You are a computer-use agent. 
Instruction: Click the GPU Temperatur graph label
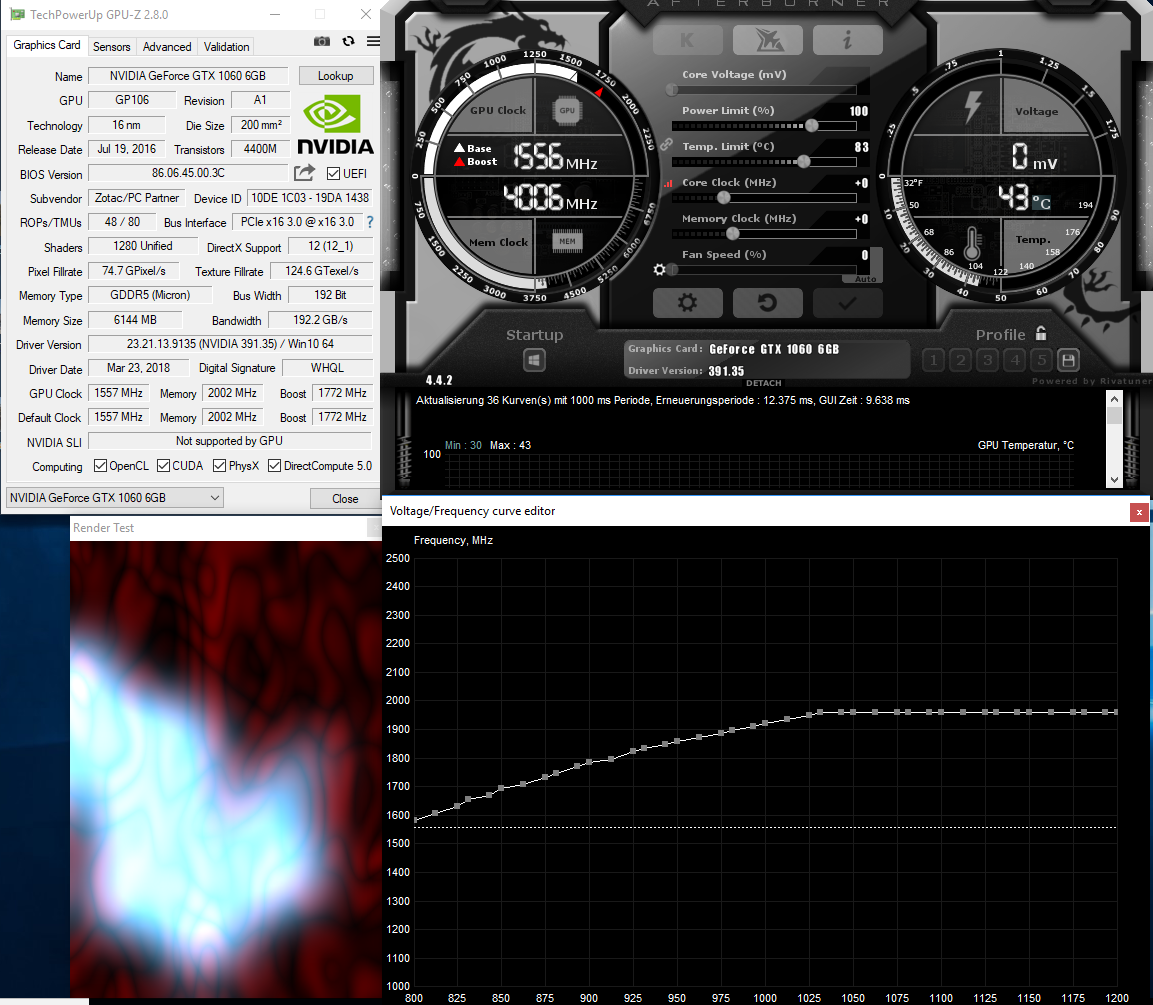coord(1025,446)
